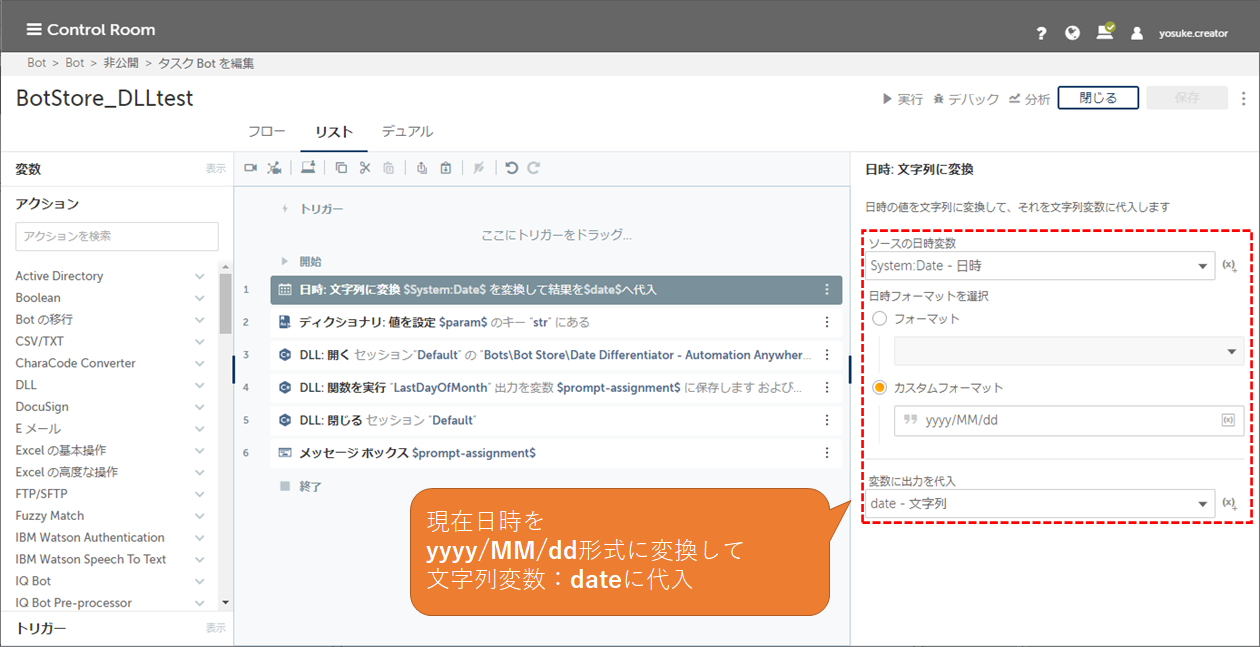Cut selected action with scissors icon
This screenshot has width=1260, height=647.
[365, 168]
